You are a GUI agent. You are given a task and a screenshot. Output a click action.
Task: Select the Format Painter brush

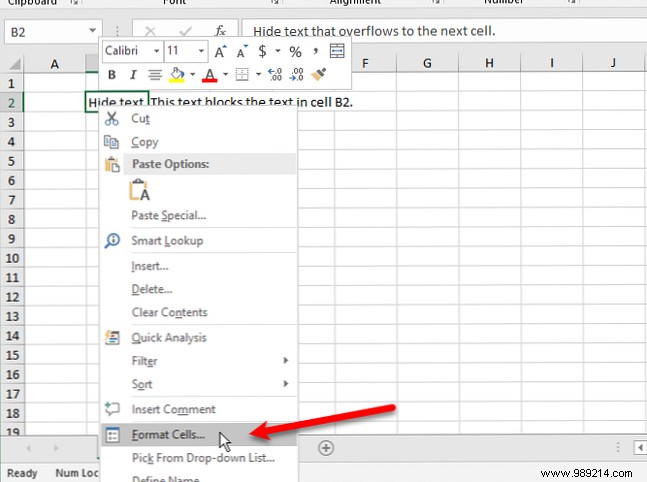click(319, 74)
